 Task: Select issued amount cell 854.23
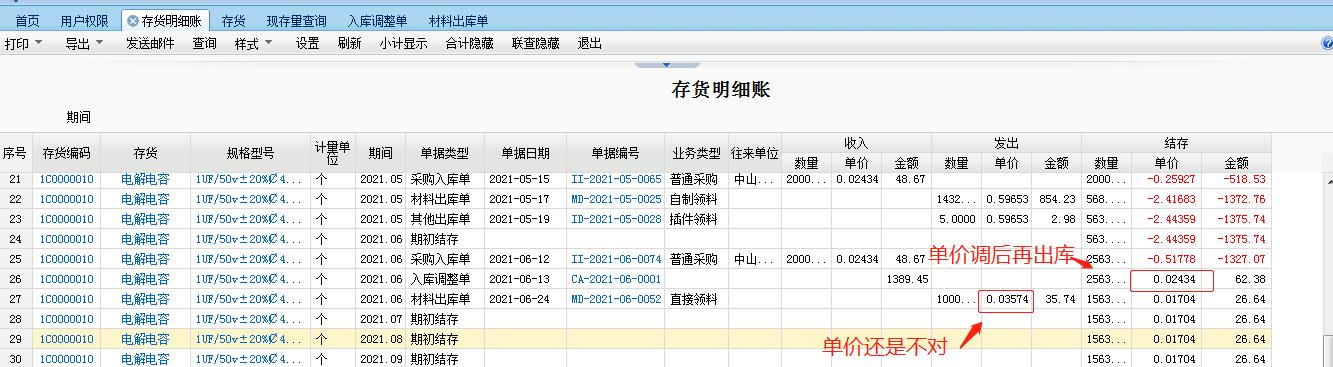(1056, 199)
